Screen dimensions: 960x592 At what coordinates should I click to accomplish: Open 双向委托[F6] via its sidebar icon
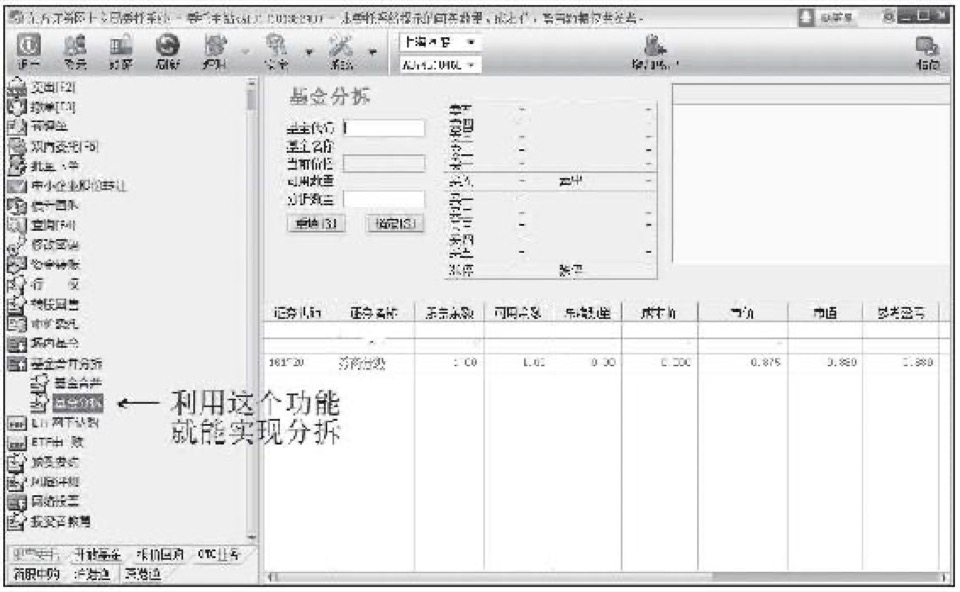tap(17, 146)
